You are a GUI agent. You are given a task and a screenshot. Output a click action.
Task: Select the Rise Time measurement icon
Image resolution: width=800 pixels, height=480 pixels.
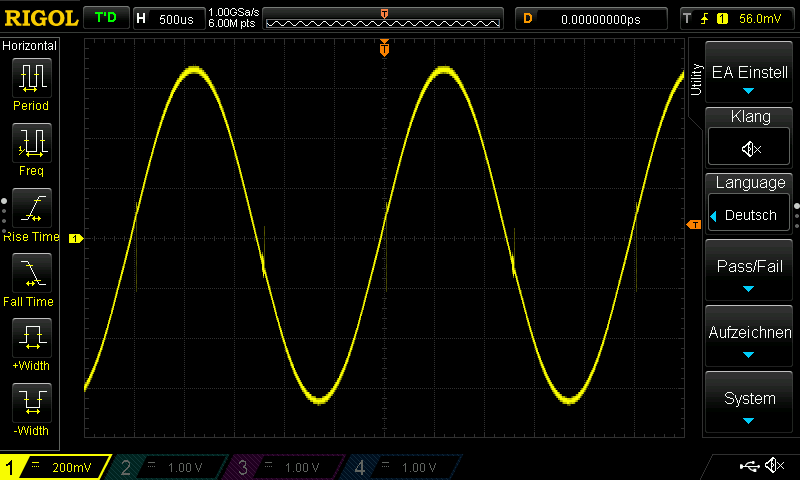click(x=31, y=207)
